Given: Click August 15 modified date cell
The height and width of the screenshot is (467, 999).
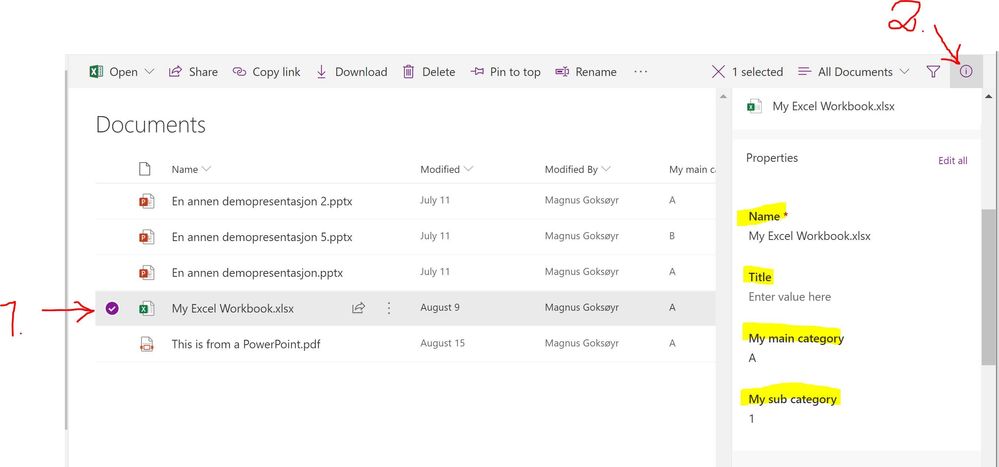Looking at the screenshot, I should click(443, 343).
